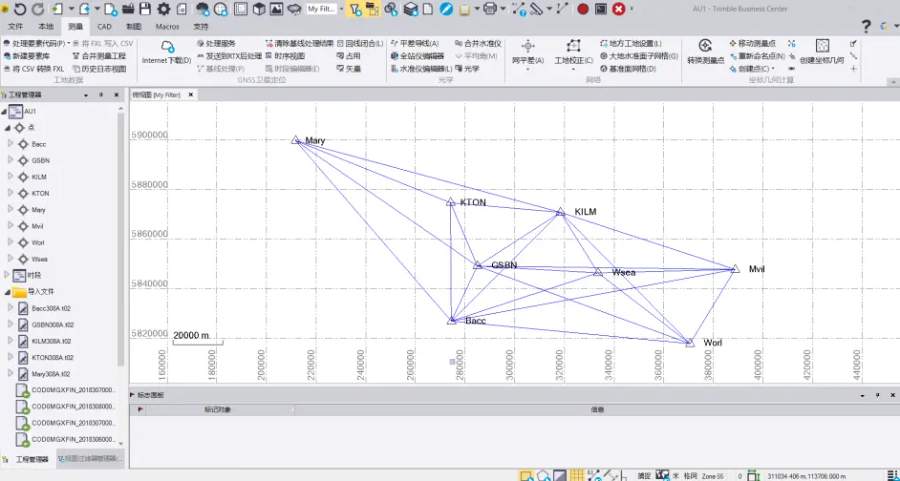Click the globe map icon in toolbar
Viewport: 900px width, 481px height.
pos(221,9)
